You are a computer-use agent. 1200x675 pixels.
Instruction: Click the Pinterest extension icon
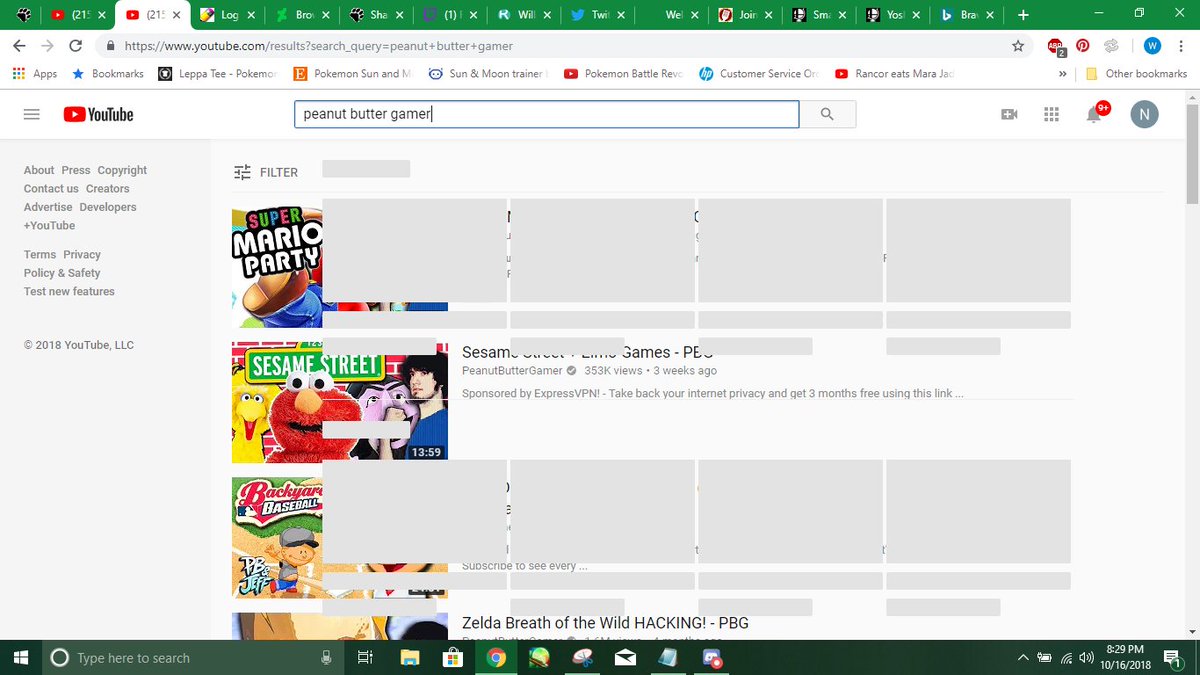[x=1082, y=45]
